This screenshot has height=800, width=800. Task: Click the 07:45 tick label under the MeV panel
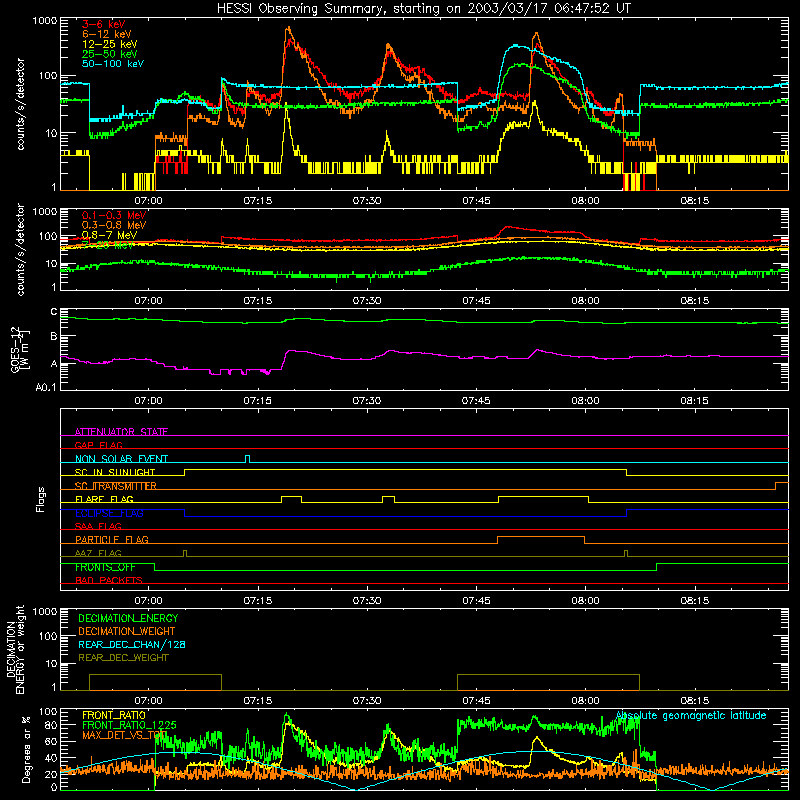pyautogui.click(x=476, y=301)
